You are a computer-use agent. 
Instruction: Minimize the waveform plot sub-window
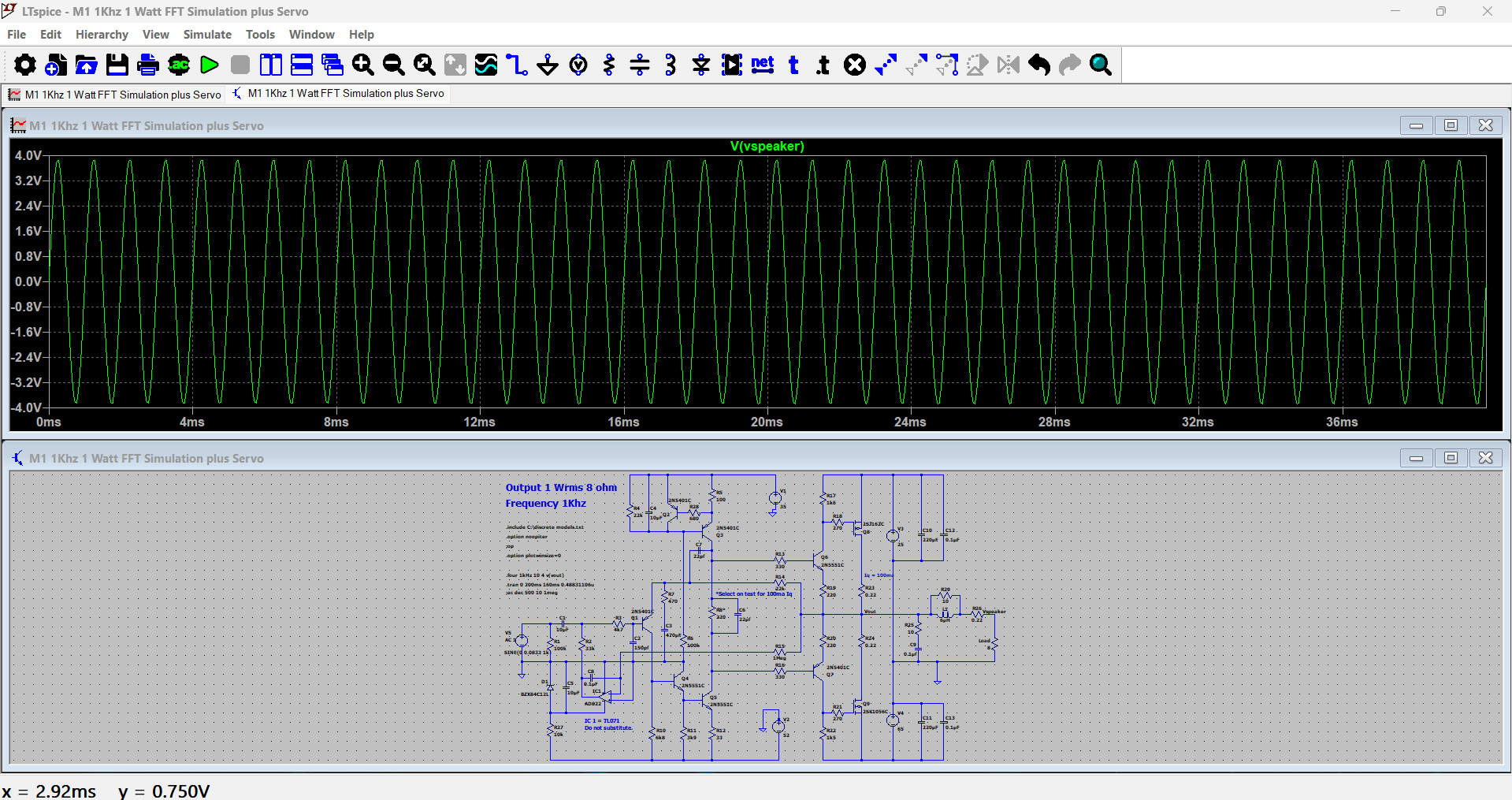(x=1416, y=125)
